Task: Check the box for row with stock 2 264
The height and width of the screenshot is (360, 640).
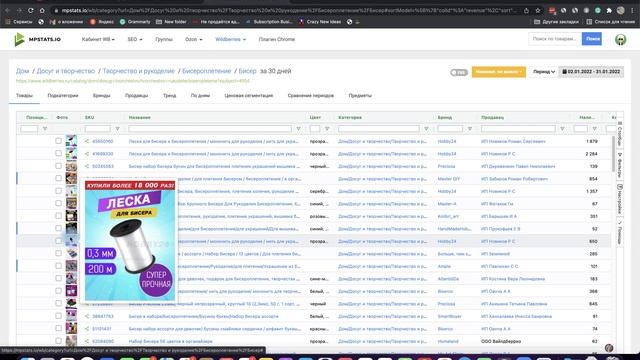Action: coord(58,153)
